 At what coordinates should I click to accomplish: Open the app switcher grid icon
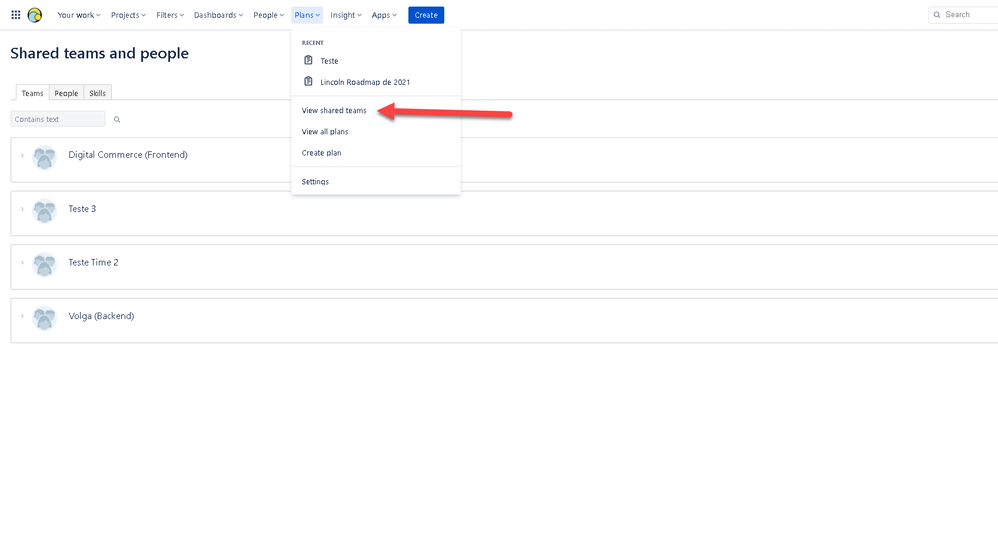[16, 15]
